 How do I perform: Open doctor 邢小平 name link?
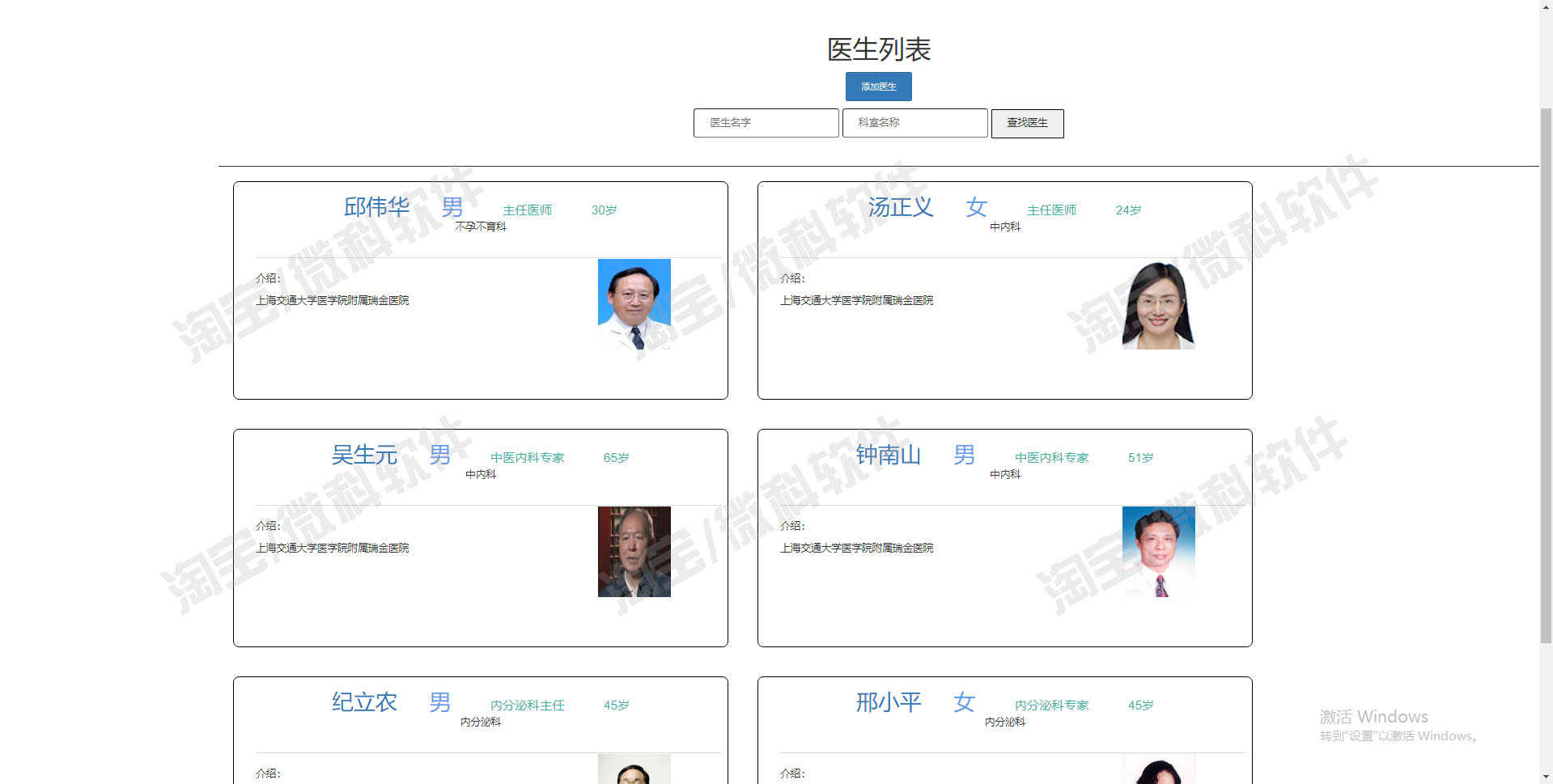[x=889, y=702]
